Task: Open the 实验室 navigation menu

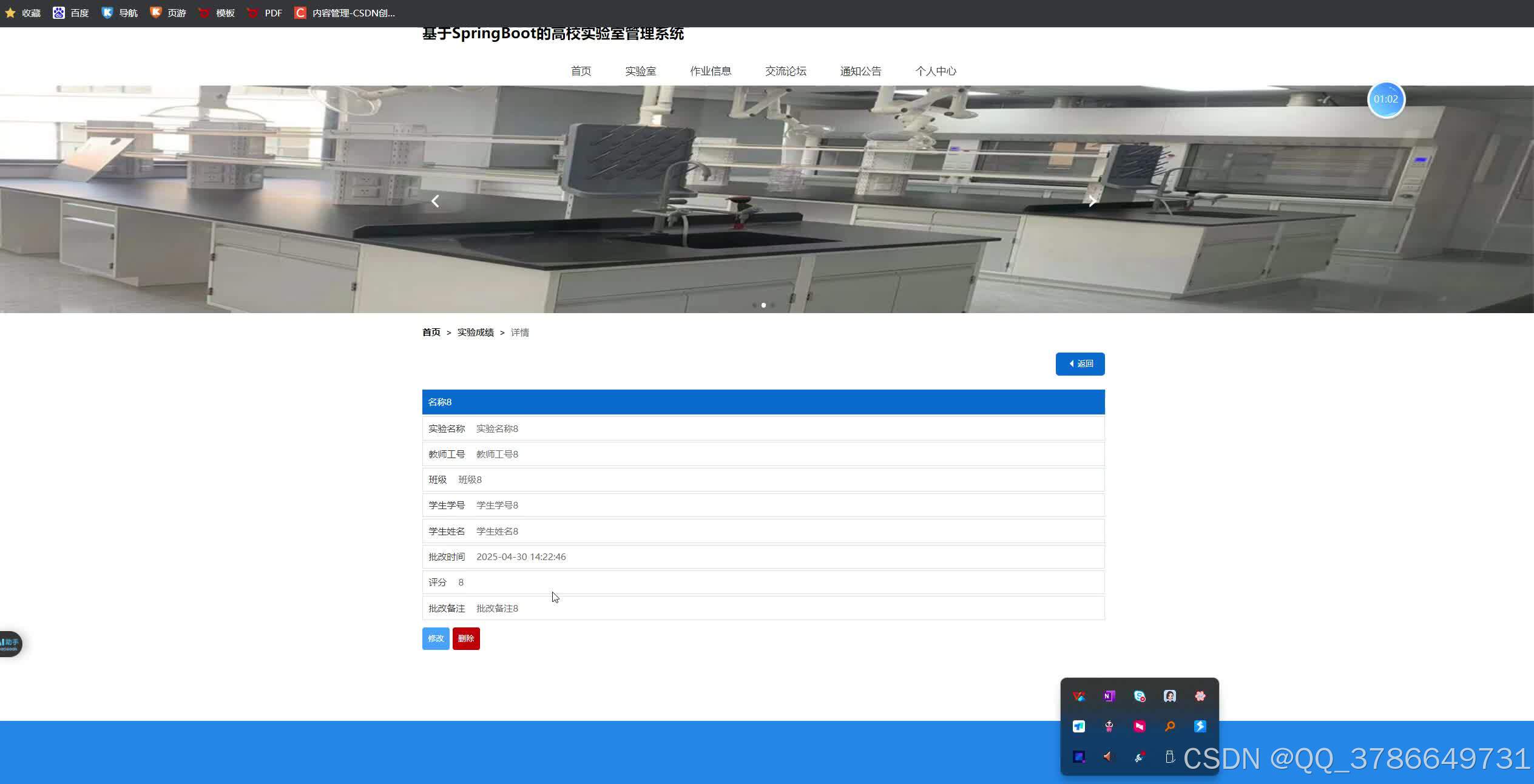Action: [640, 71]
